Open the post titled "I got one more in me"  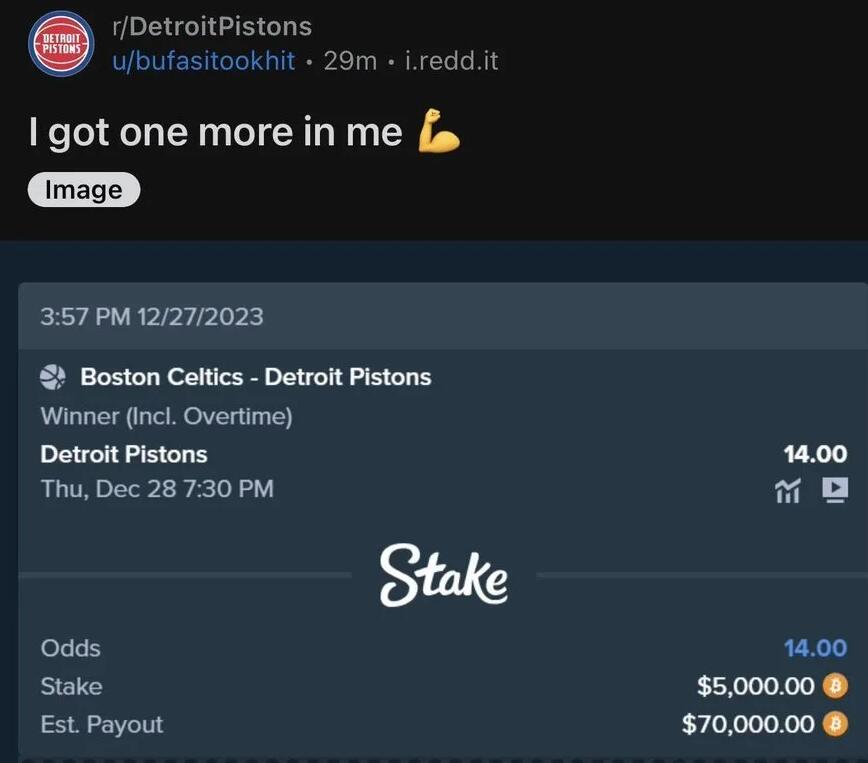click(215, 132)
